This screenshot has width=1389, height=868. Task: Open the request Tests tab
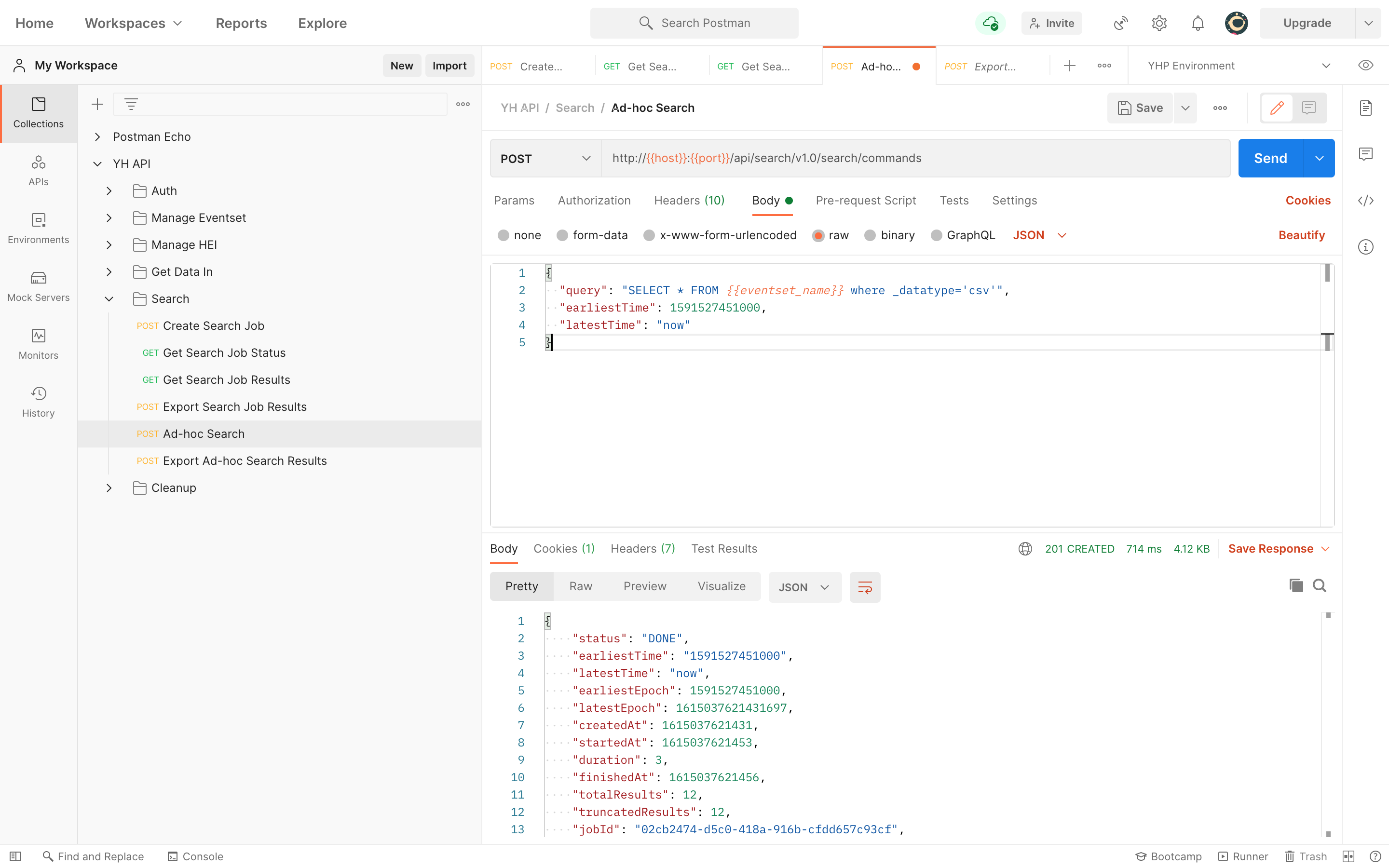point(954,200)
